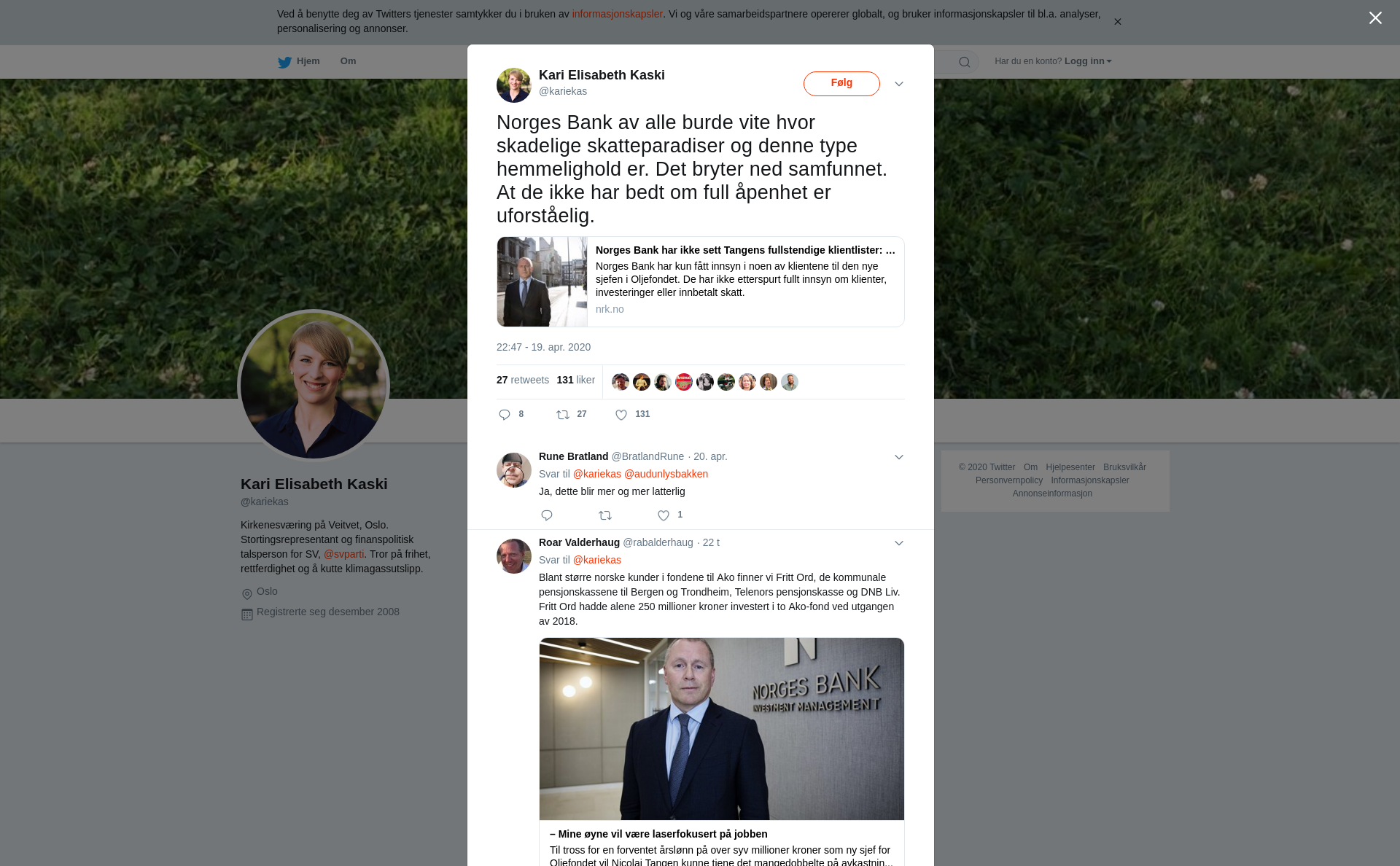
Task: Open the Logg inn dropdown
Action: click(1088, 61)
